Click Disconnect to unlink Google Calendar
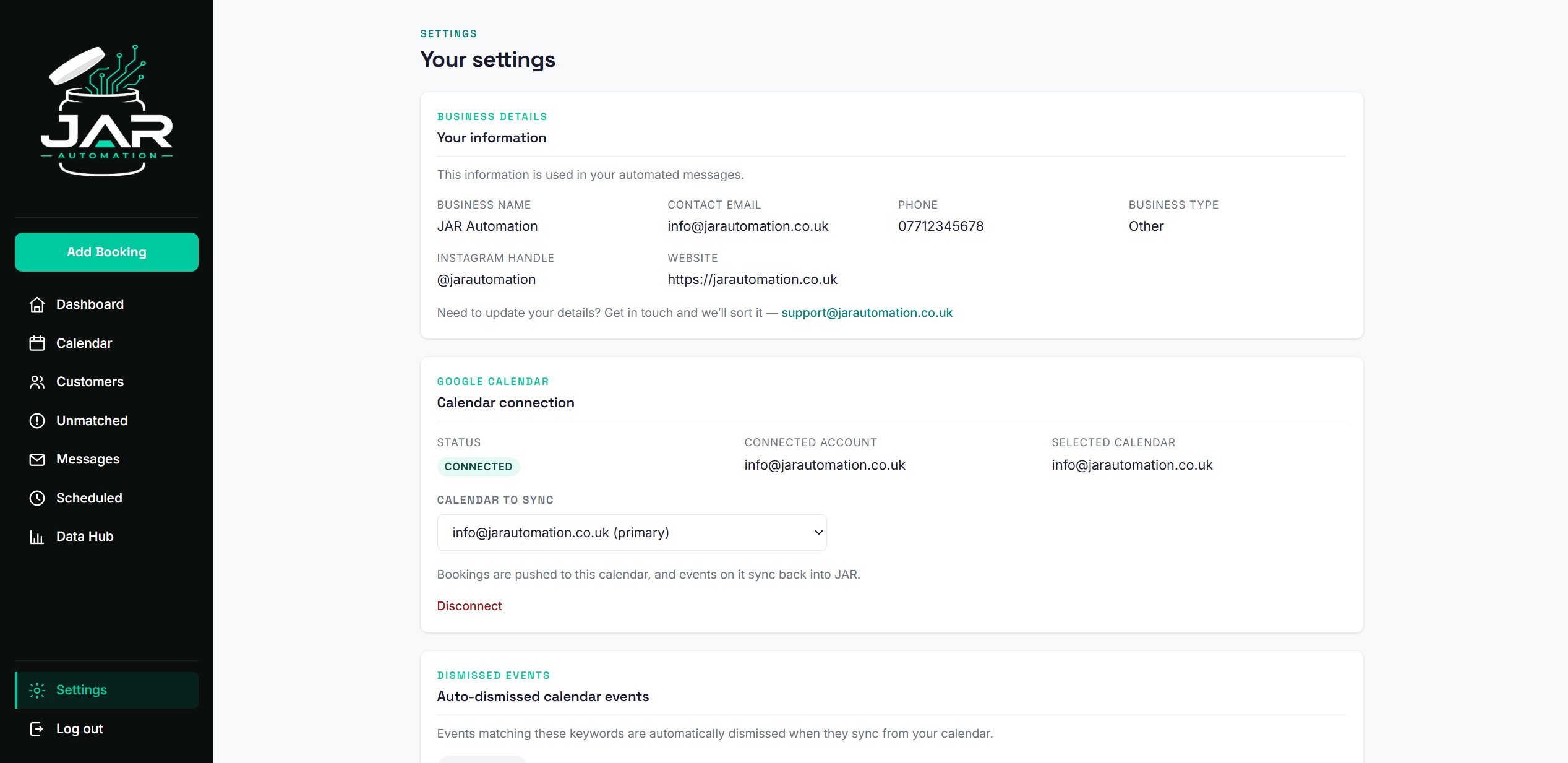Screen dimensions: 1568x763 (x=469, y=606)
